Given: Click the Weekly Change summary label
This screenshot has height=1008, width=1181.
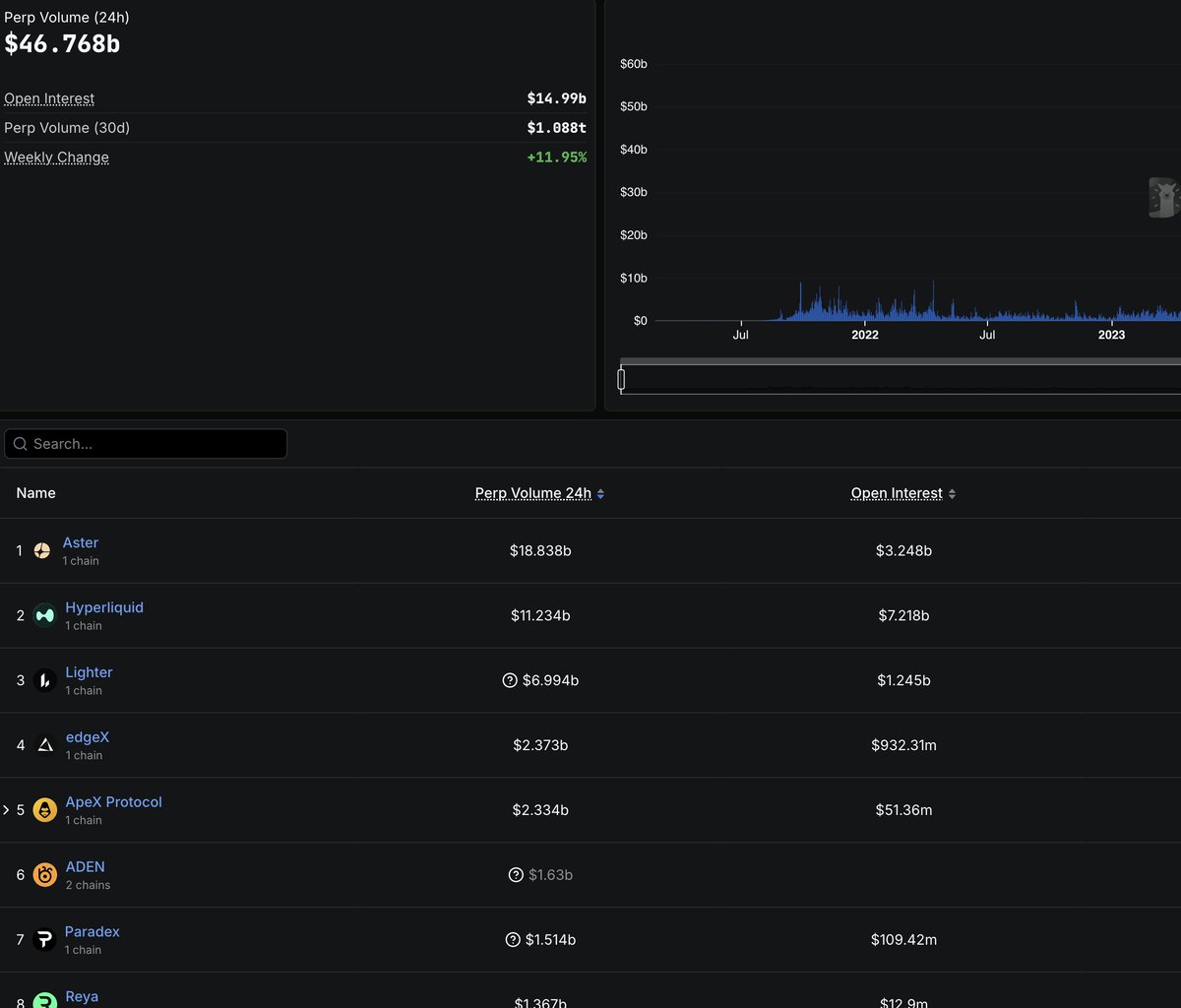Looking at the screenshot, I should click(56, 157).
